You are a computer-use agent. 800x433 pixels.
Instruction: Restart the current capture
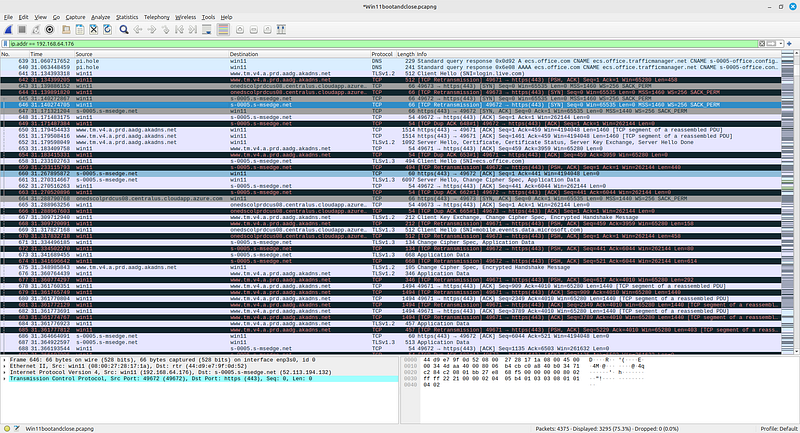coord(36,30)
